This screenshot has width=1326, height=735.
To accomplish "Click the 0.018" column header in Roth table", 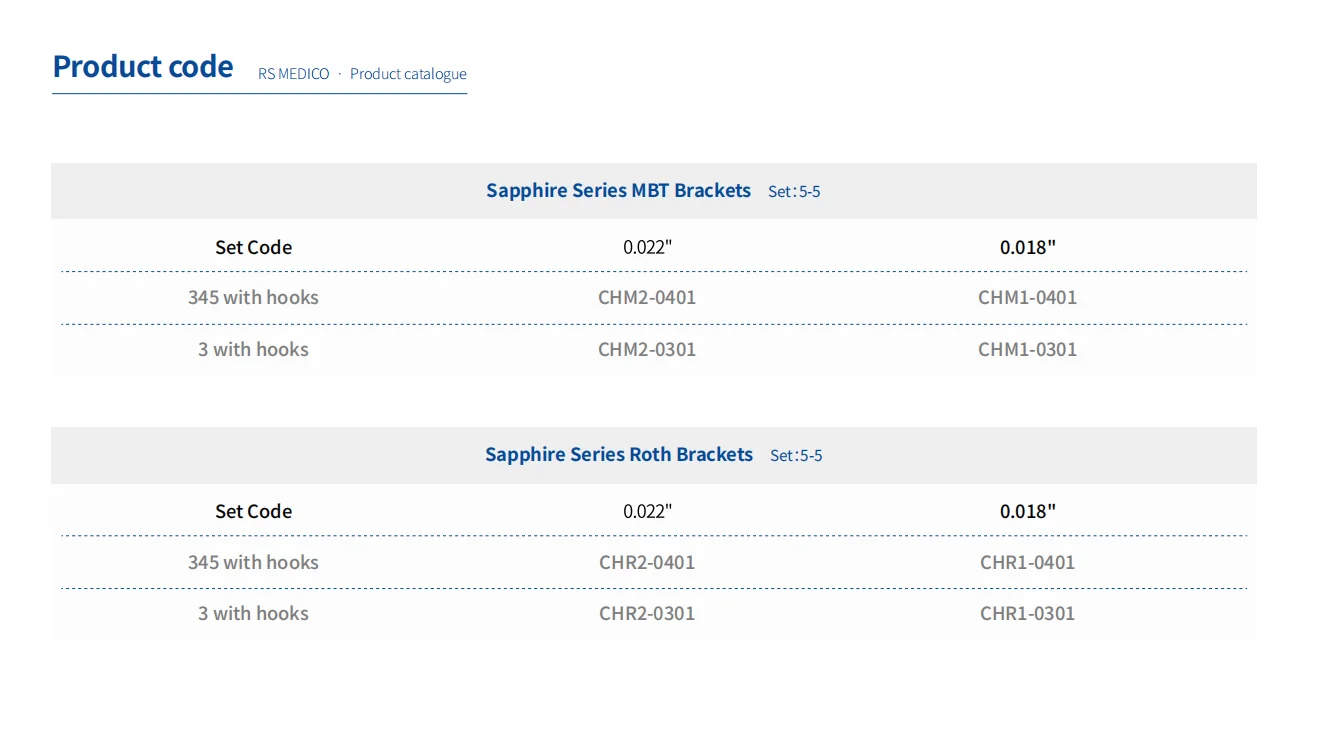I will (x=1027, y=511).
